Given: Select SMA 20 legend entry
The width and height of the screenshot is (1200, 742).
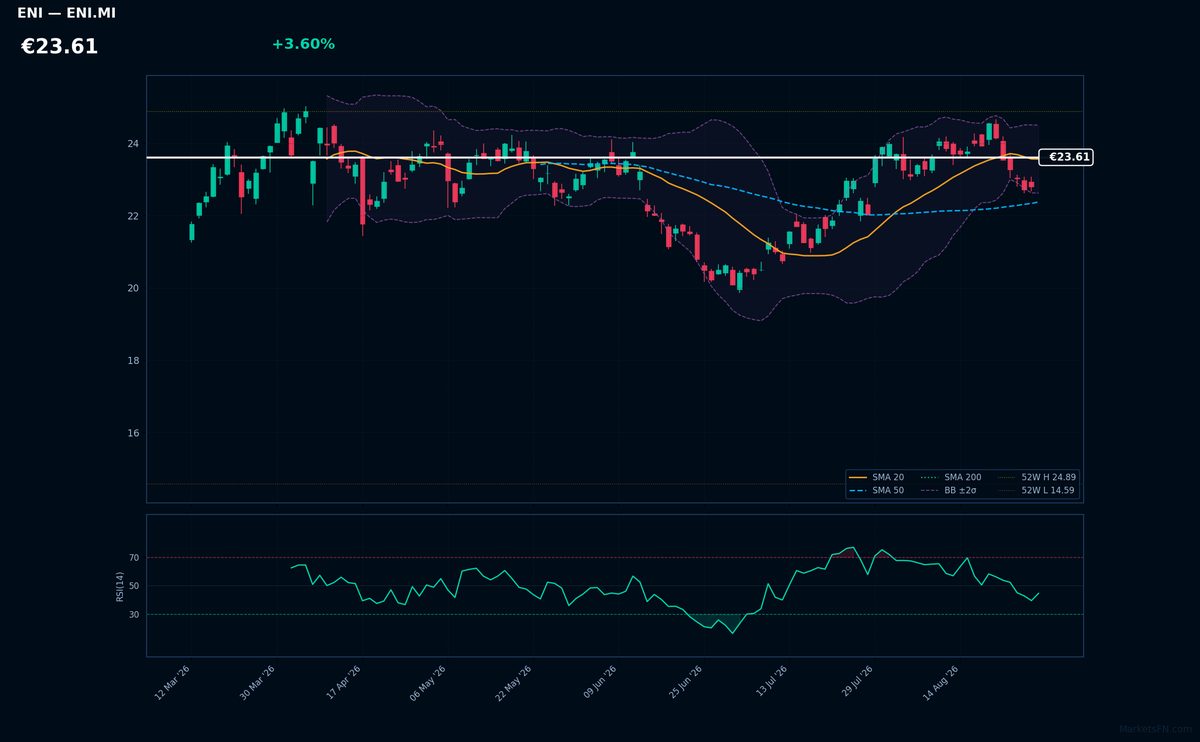Looking at the screenshot, I should pos(877,478).
